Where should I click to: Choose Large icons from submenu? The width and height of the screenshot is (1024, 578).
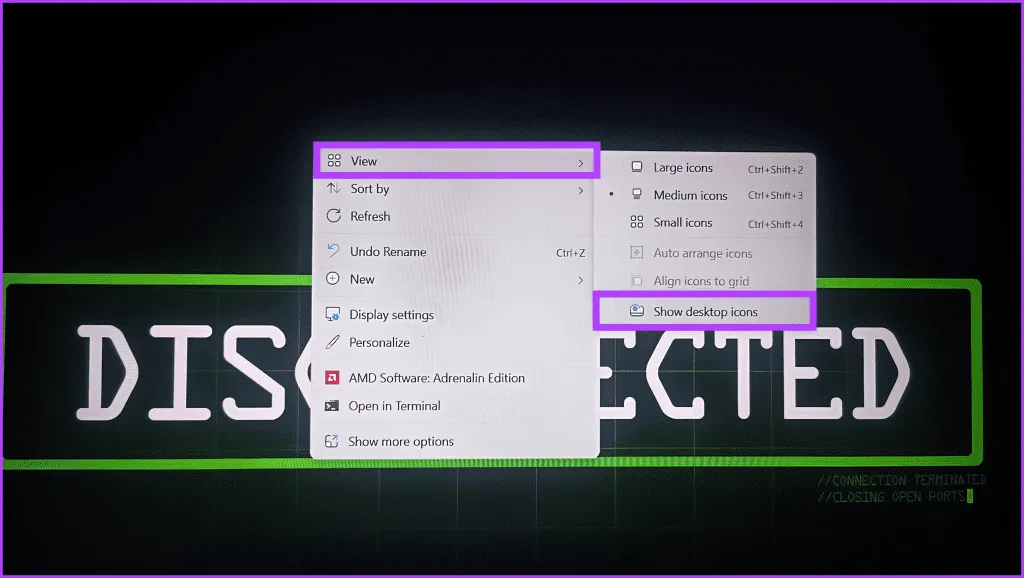click(683, 168)
